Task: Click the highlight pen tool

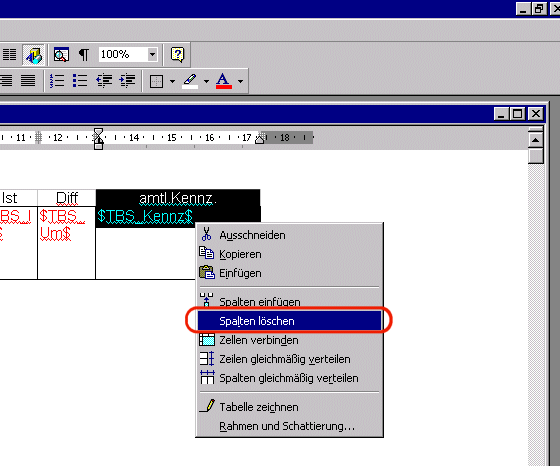Action: [190, 81]
